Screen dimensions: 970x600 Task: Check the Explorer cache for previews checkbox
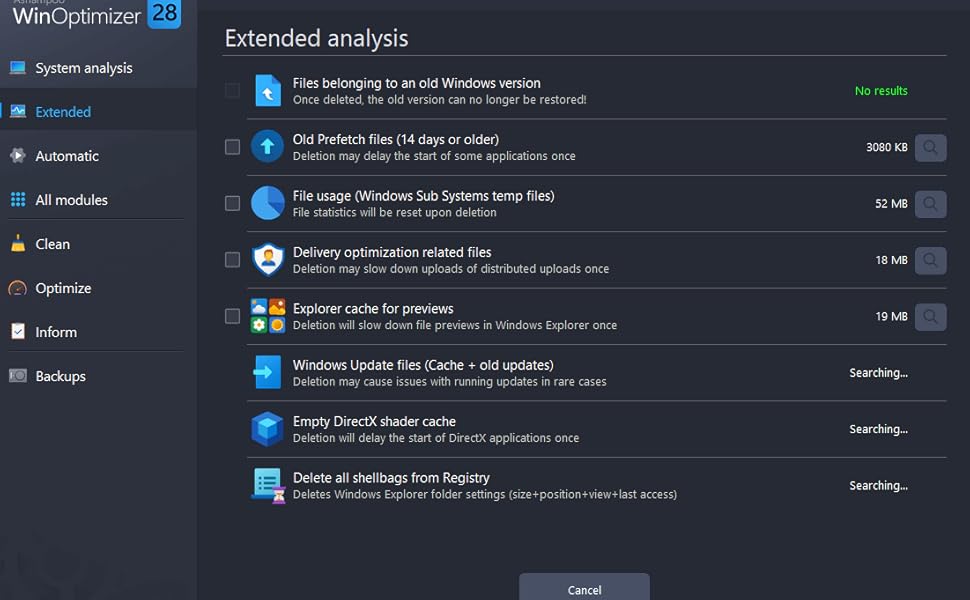[x=232, y=315]
